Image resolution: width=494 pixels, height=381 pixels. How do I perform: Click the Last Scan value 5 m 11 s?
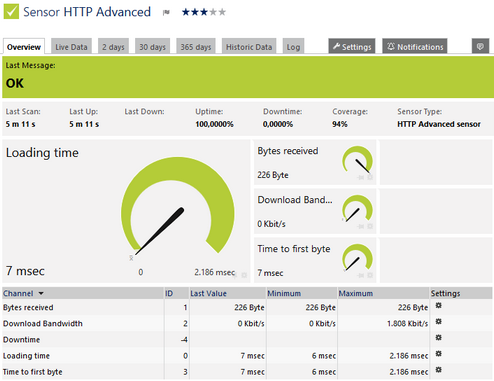(20, 124)
